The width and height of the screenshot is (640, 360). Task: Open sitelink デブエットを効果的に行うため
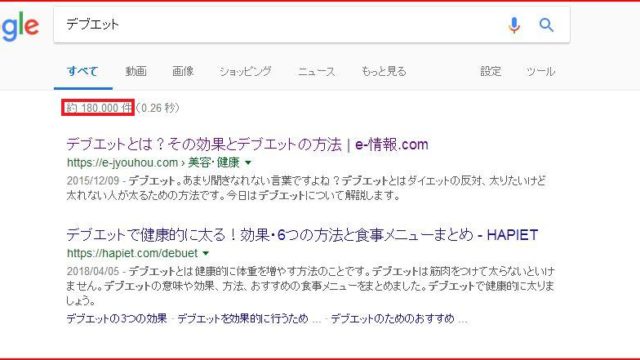242,318
